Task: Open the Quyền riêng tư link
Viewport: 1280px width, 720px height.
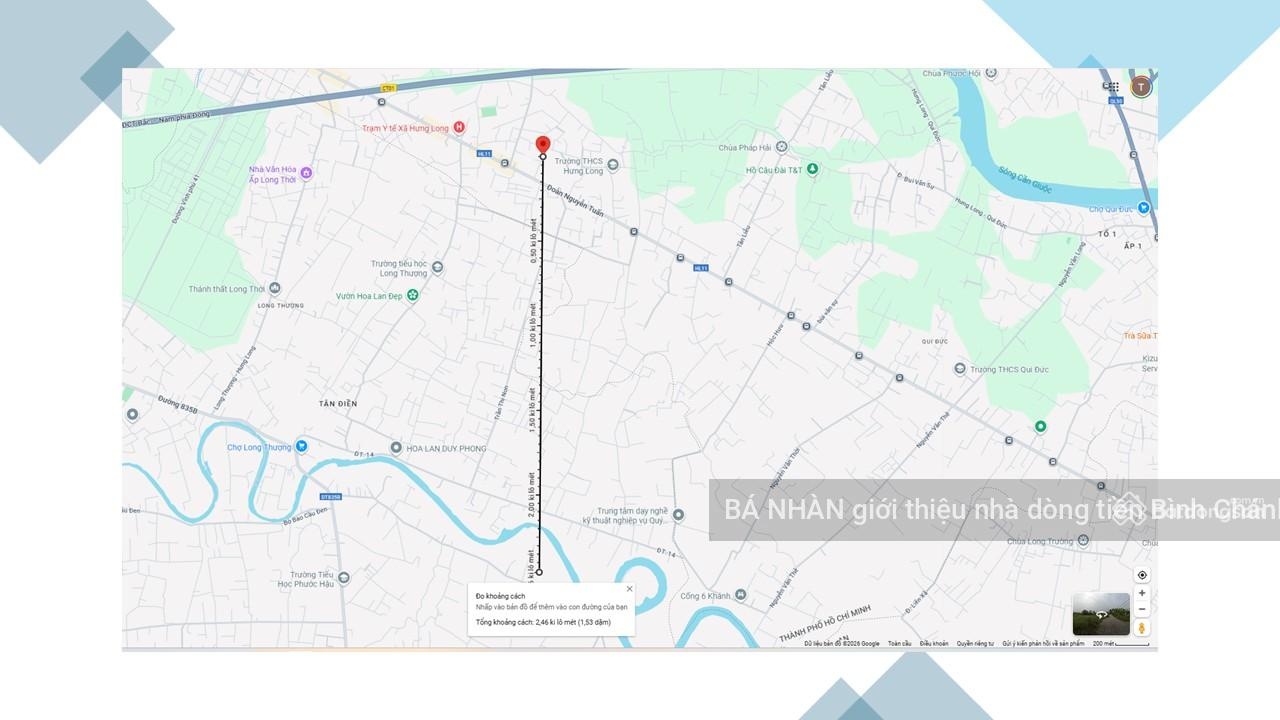Action: [975, 644]
